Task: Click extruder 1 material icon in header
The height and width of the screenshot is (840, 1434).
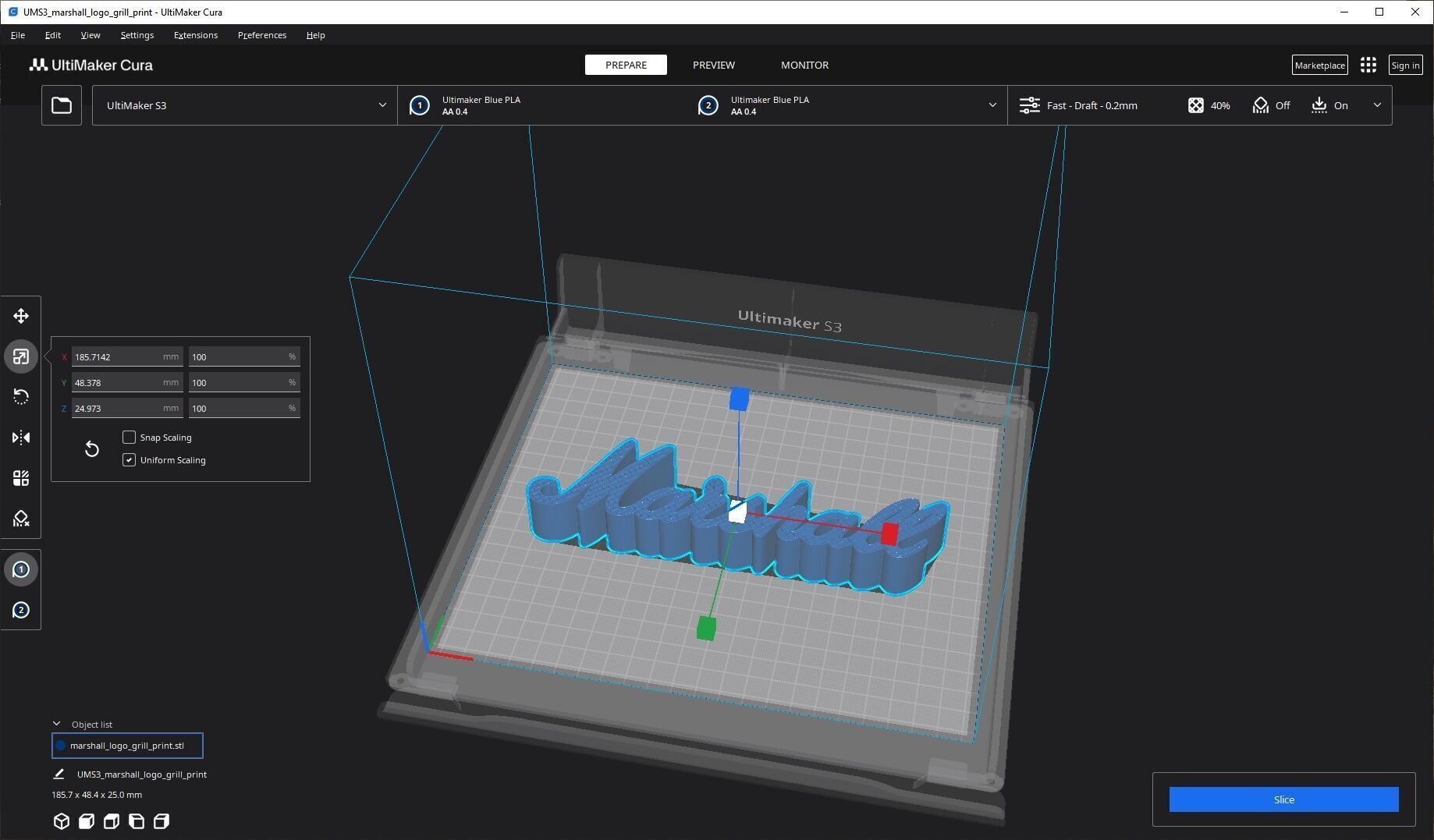Action: (x=420, y=105)
